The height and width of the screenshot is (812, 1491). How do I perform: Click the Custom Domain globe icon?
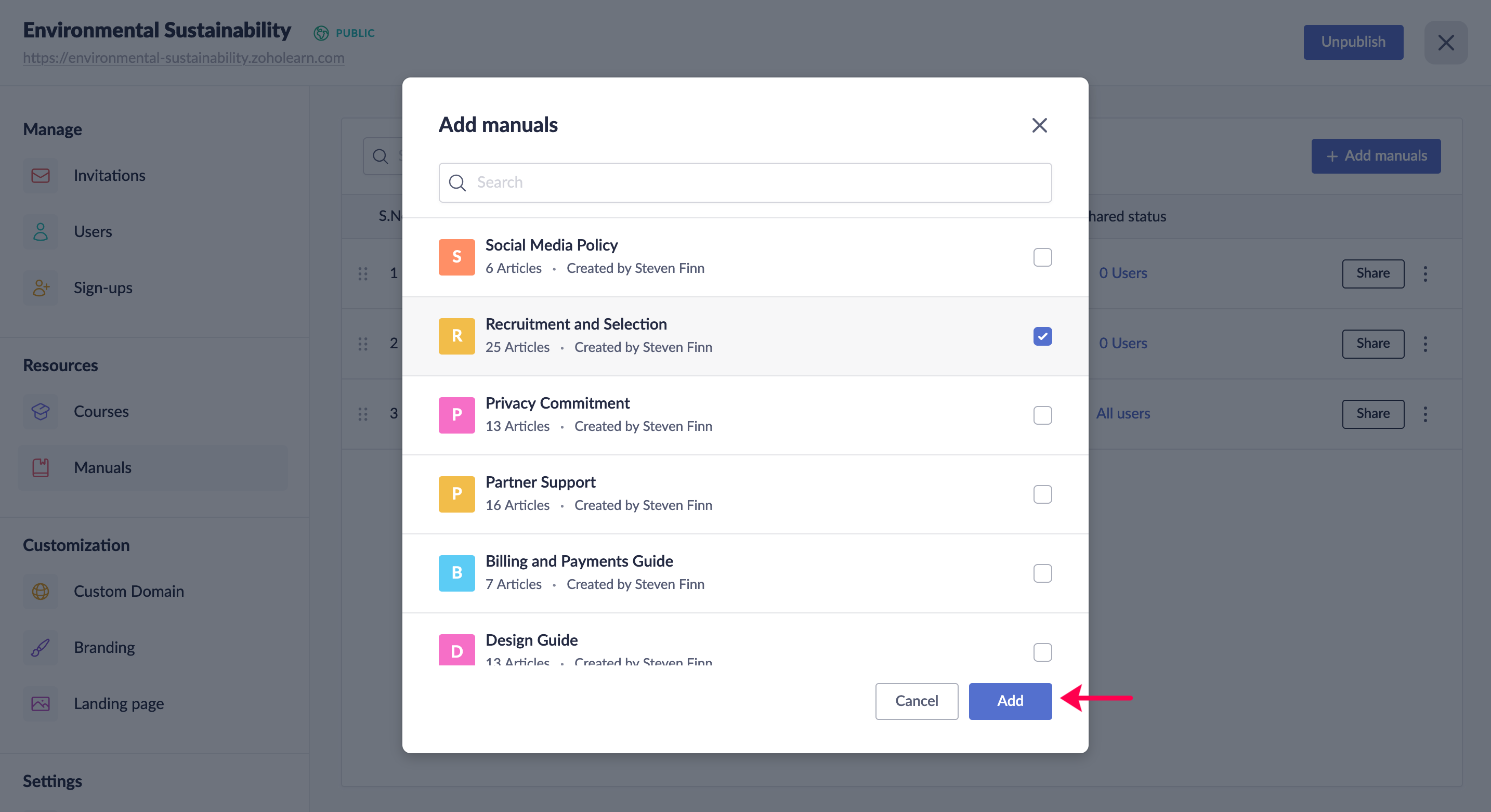(41, 592)
